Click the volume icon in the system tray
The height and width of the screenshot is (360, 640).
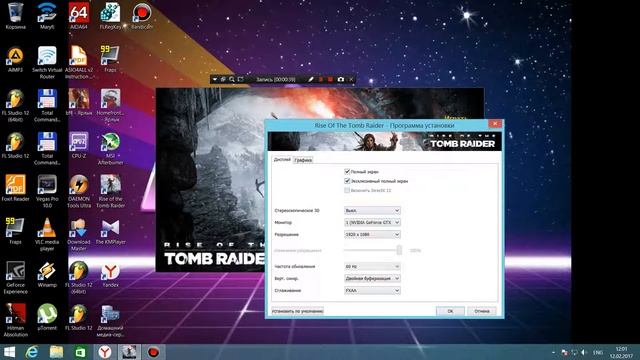coord(584,352)
